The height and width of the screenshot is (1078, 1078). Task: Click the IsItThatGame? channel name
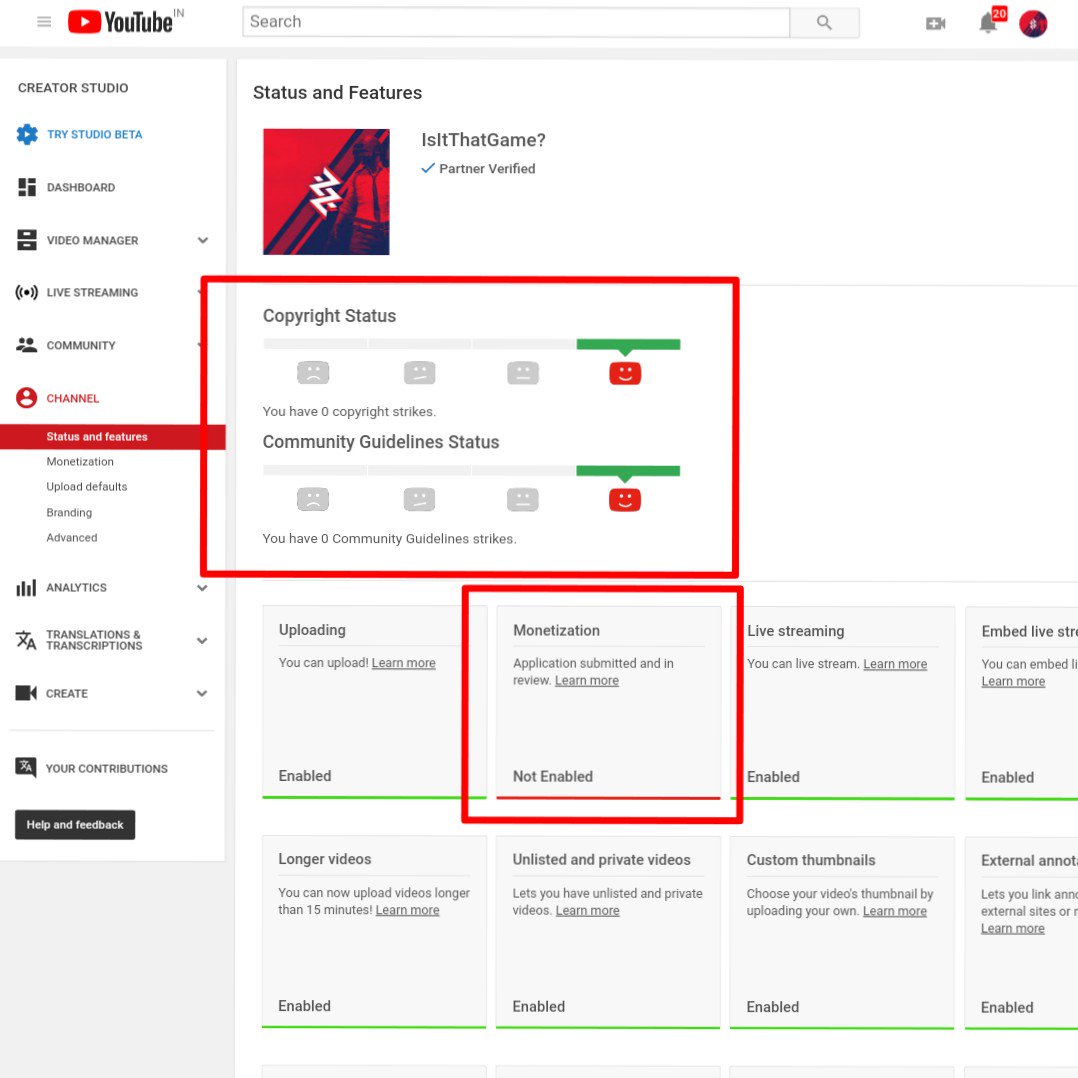click(483, 140)
